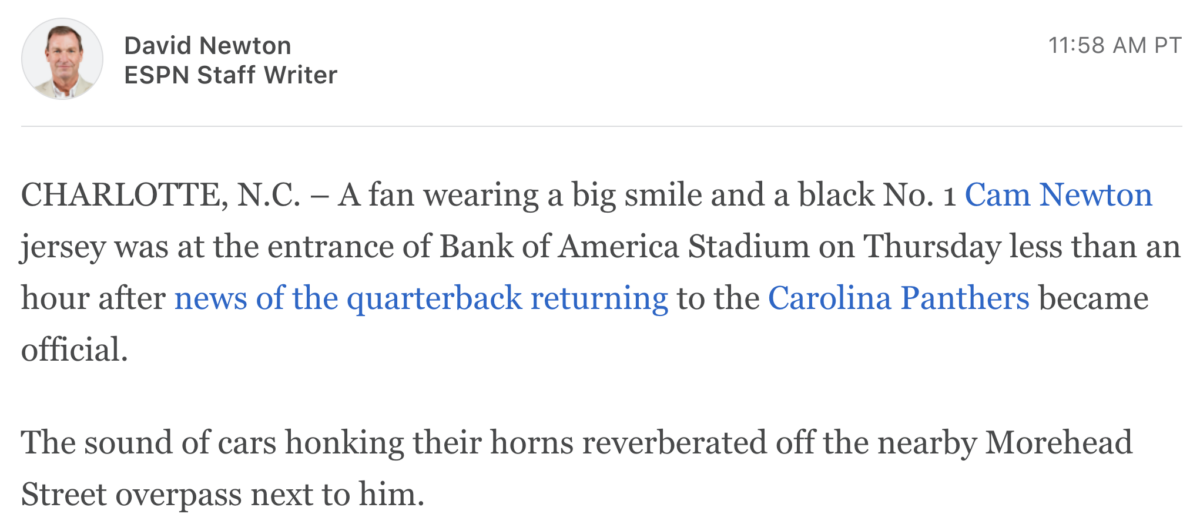The height and width of the screenshot is (531, 1200).
Task: Click the 'ESPN Staff Writer' subtitle
Action: pos(230,75)
